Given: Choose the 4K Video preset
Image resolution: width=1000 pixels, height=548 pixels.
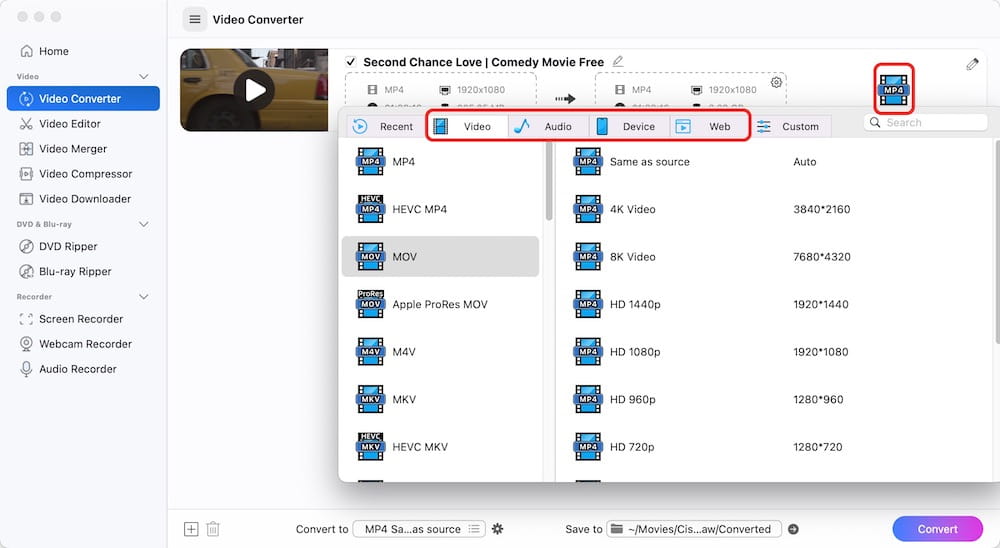Looking at the screenshot, I should coord(775,209).
